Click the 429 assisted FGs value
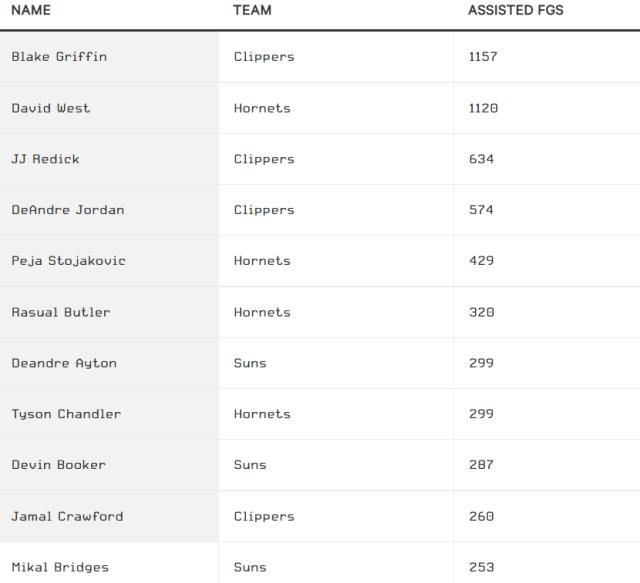640x583 pixels. (x=481, y=261)
